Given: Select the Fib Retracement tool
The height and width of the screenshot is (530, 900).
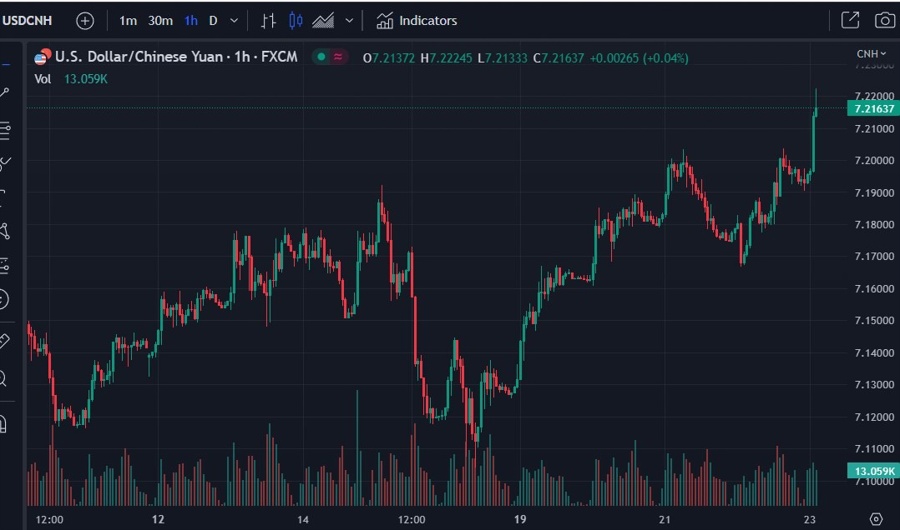Looking at the screenshot, I should (x=5, y=131).
